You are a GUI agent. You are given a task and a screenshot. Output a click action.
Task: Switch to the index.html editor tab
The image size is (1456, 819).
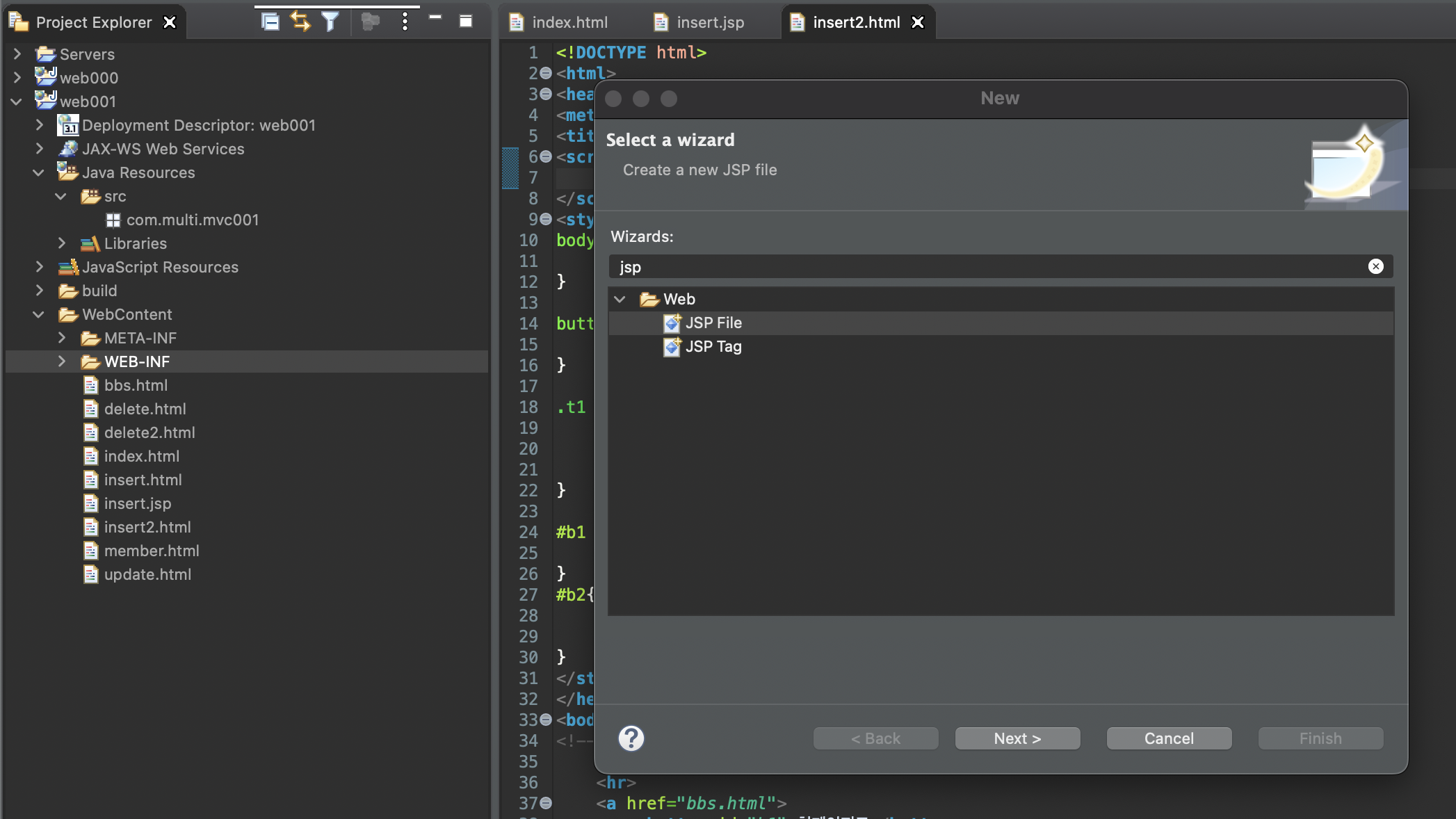point(569,22)
